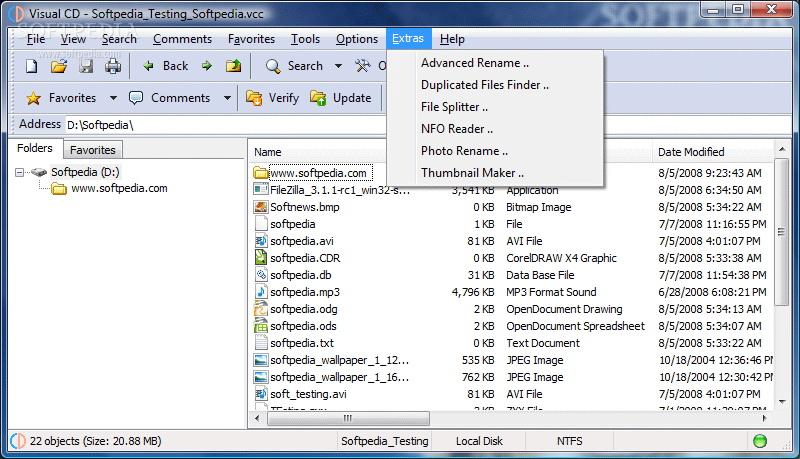Click the Update toolbar button
800x459 pixels.
(x=341, y=98)
